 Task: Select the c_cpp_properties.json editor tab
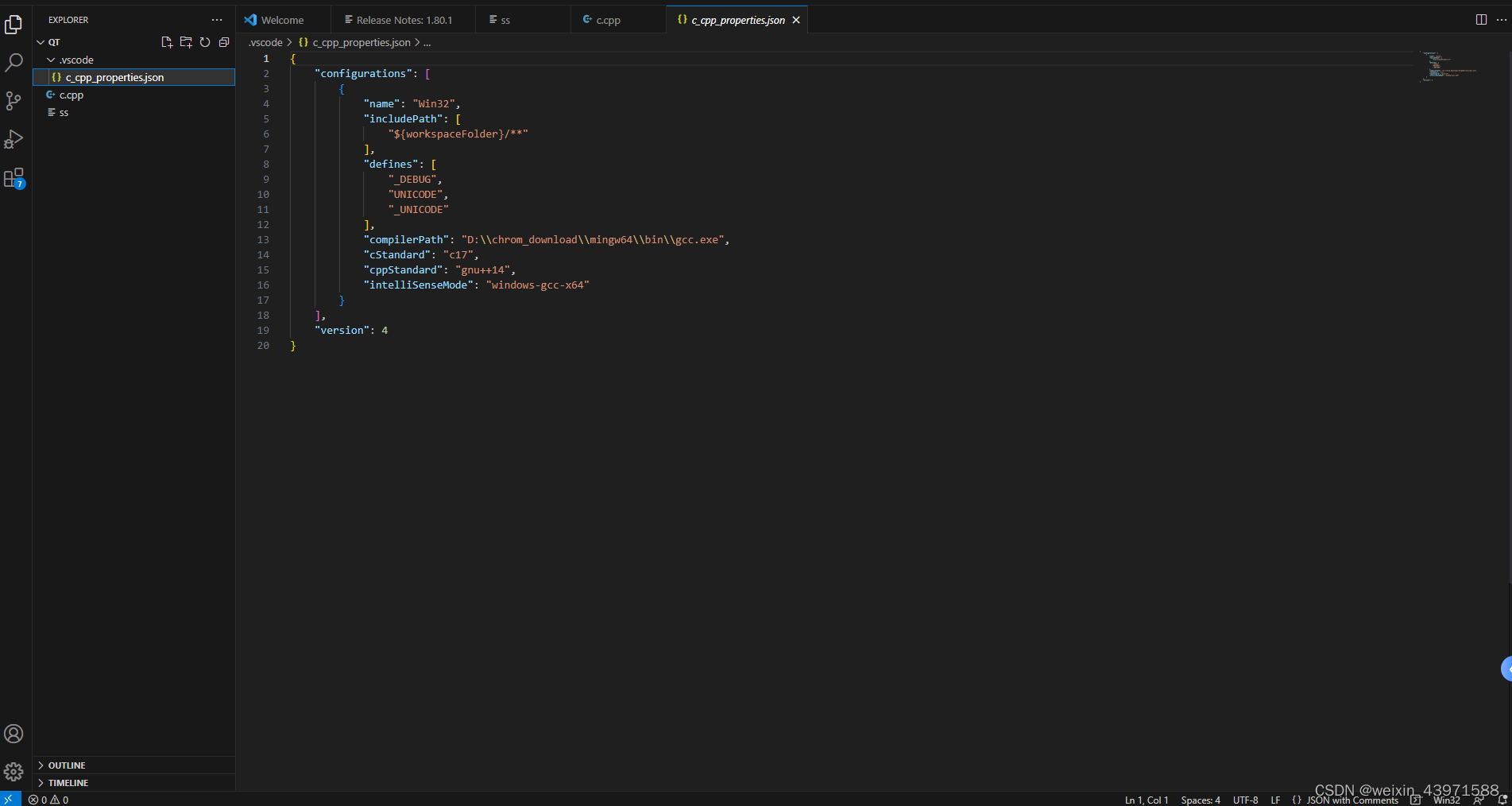pos(737,20)
